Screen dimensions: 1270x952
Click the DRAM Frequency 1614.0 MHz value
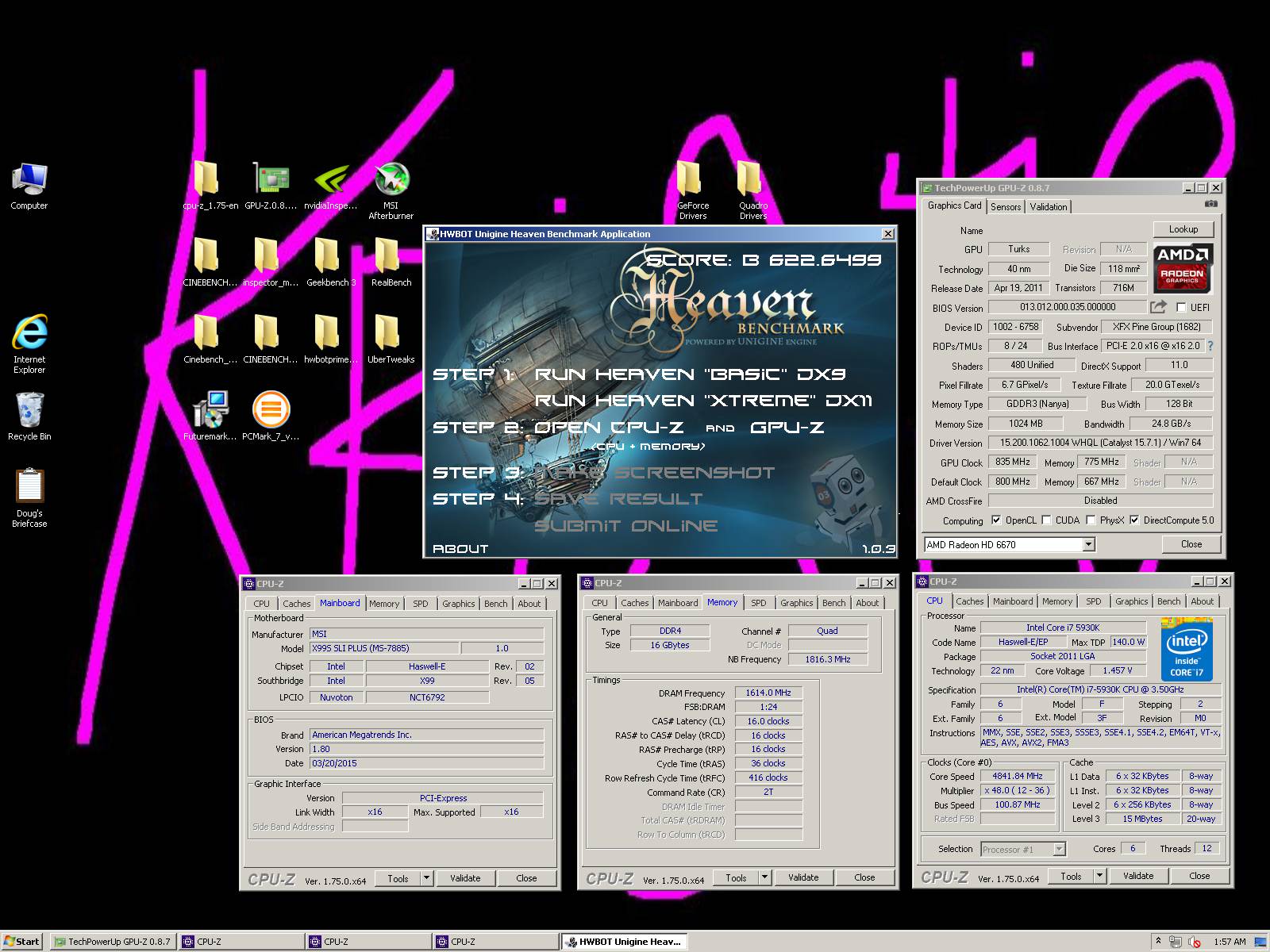768,693
